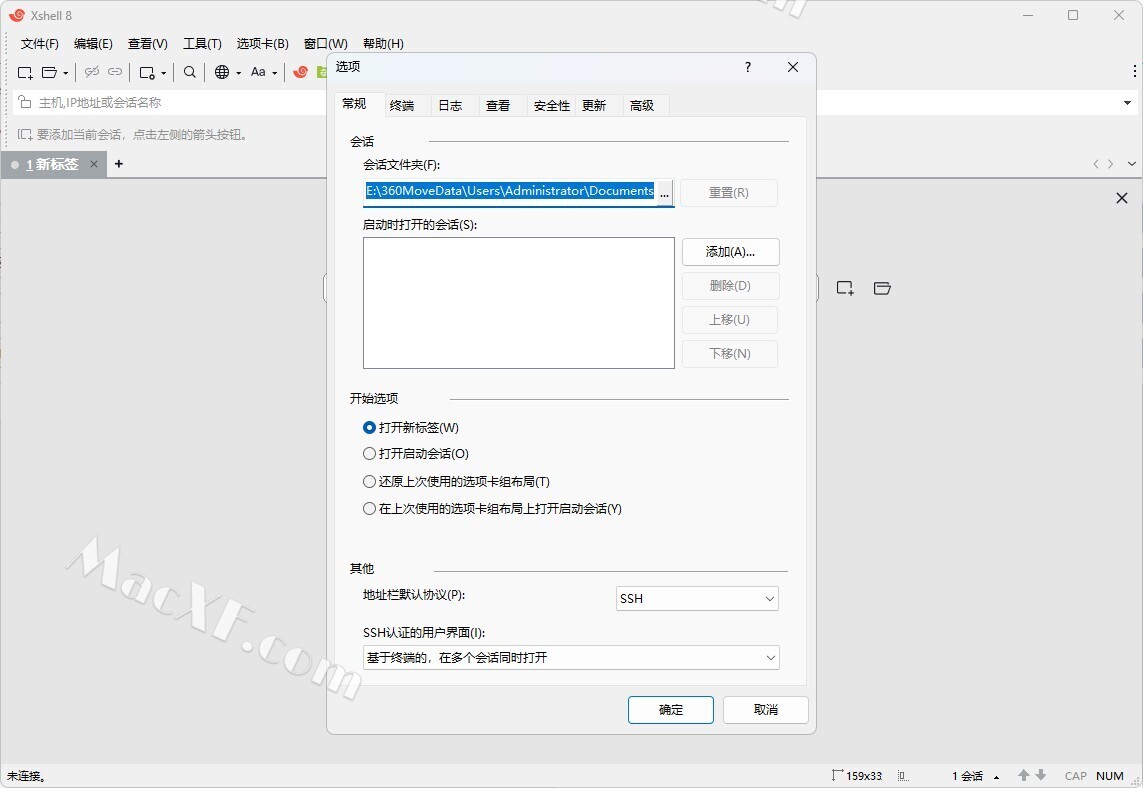Click the NUM indicator in status bar
The image size is (1143, 788).
pos(1109,776)
